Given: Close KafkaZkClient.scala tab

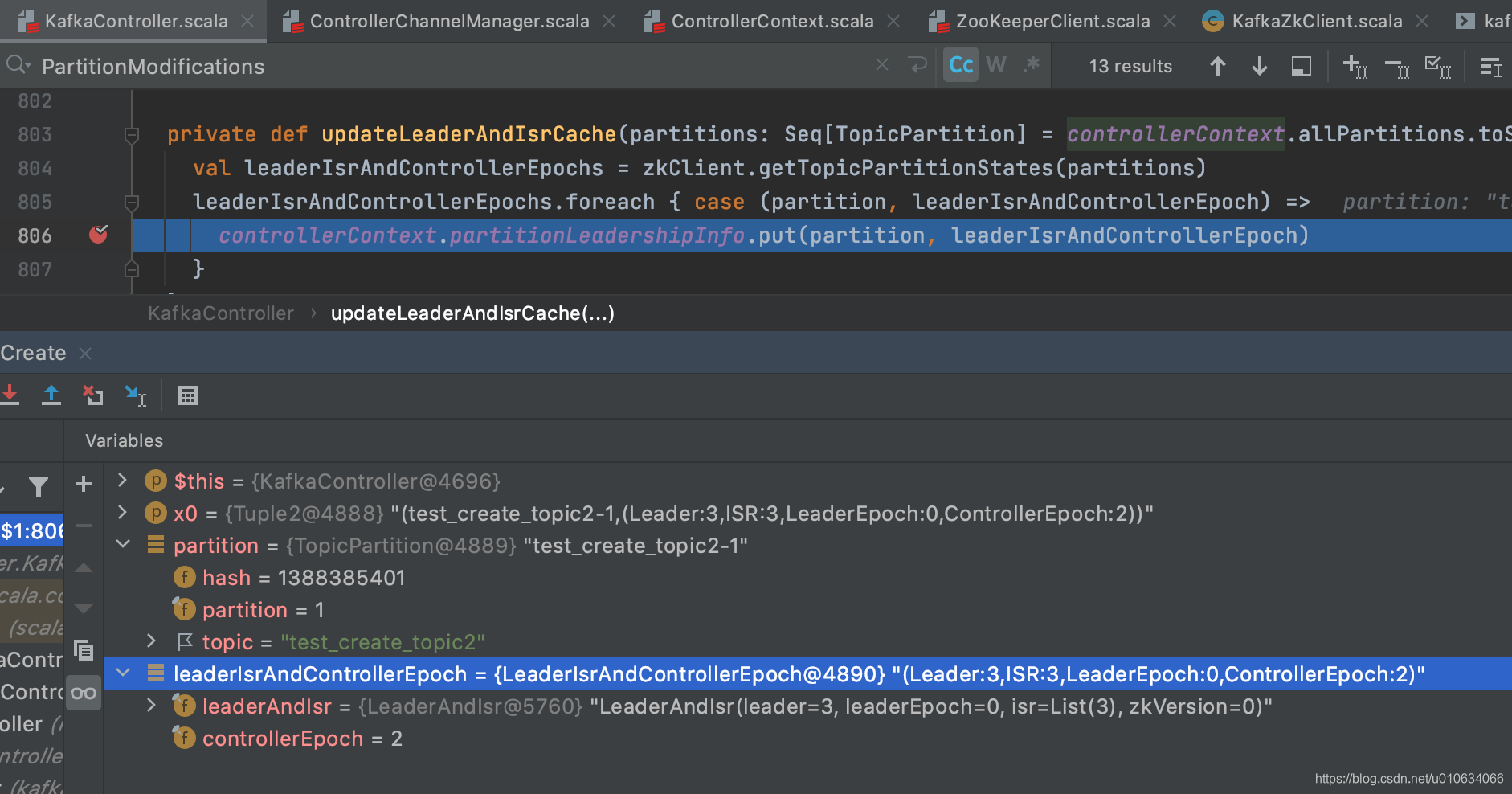Looking at the screenshot, I should point(1422,21).
